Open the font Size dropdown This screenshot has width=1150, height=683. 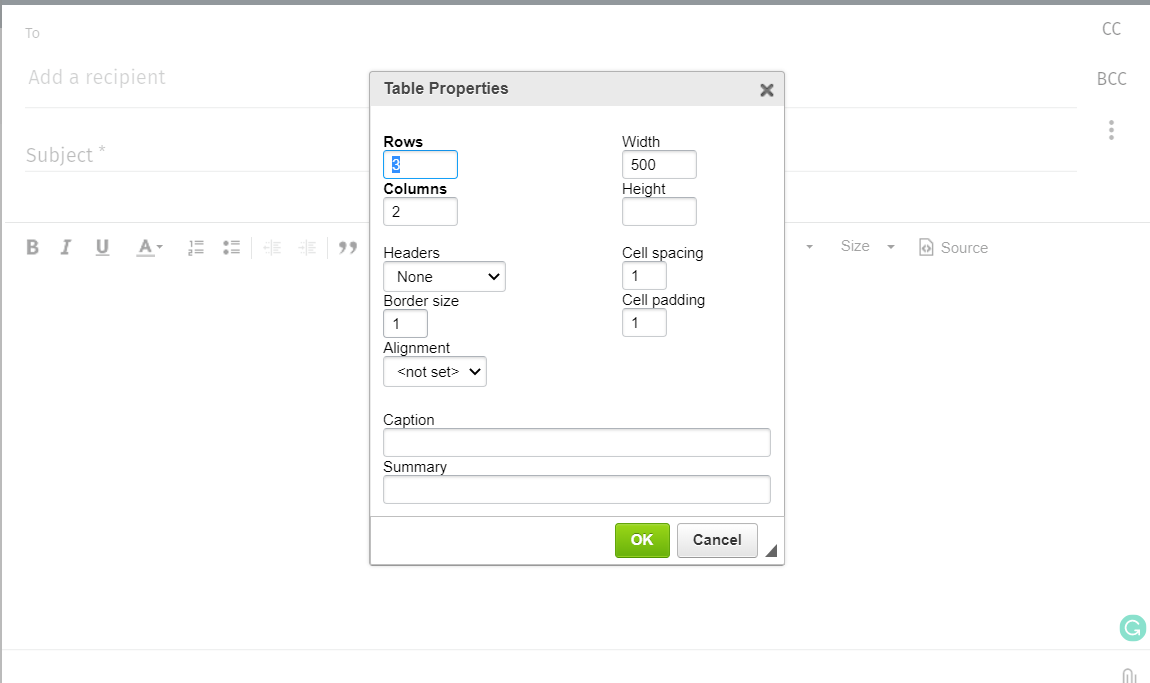pyautogui.click(x=867, y=246)
